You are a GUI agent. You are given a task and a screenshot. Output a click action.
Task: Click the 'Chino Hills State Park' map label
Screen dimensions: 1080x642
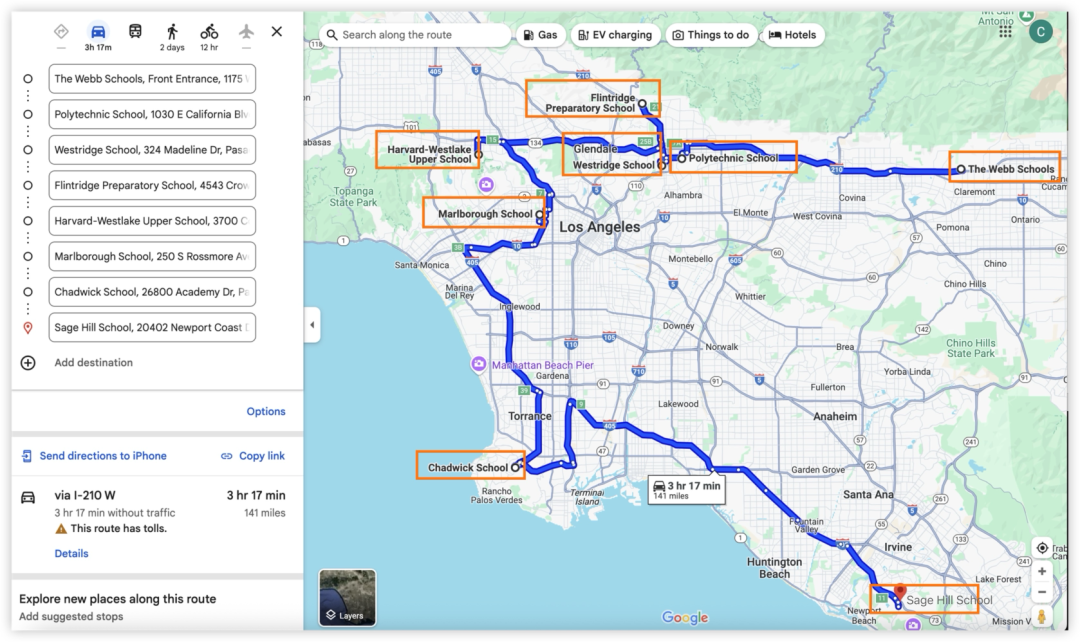pyautogui.click(x=970, y=348)
